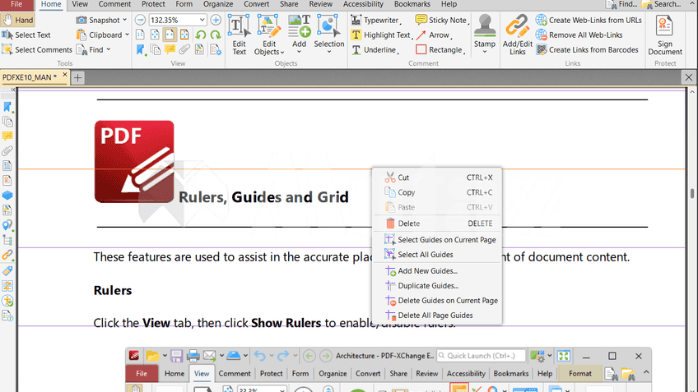Click the Find... button at top right

(621, 4)
